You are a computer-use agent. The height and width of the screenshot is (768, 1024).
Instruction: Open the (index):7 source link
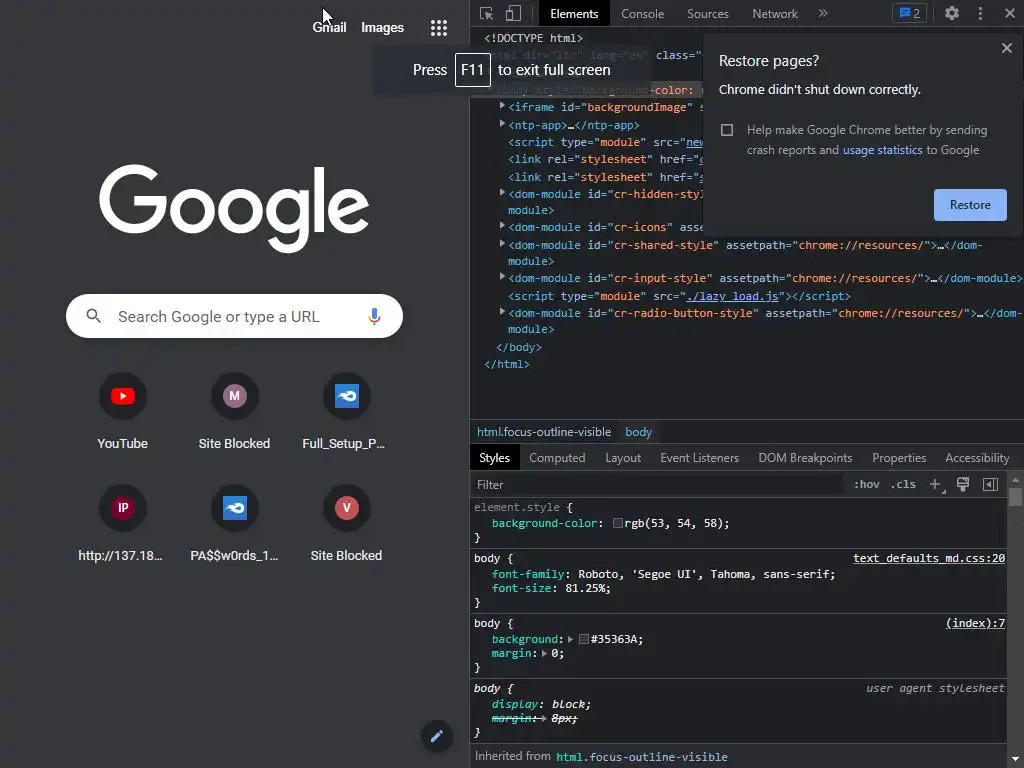(x=975, y=624)
